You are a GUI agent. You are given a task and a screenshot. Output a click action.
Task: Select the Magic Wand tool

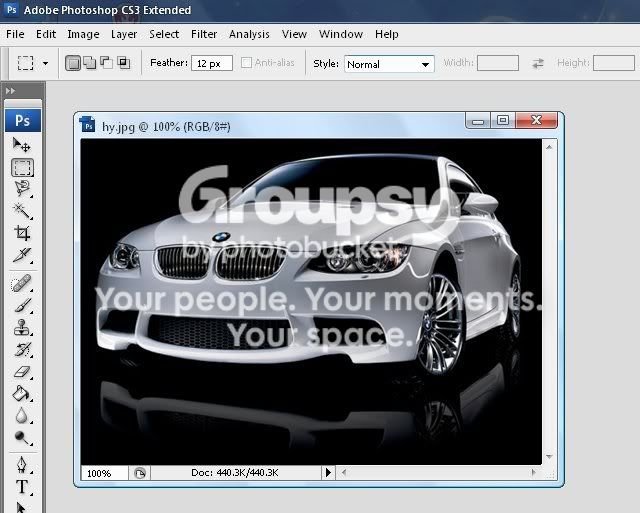click(x=22, y=211)
